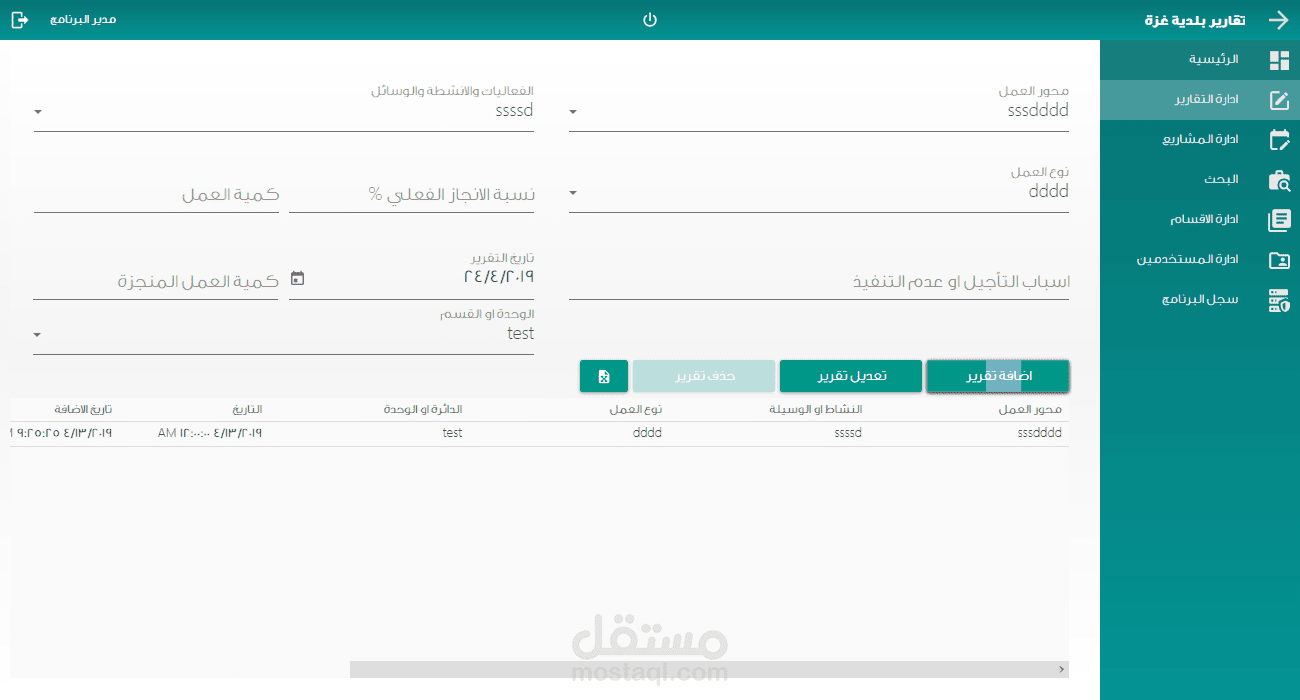Click the تعديل تقرير button
Viewport: 1300px width, 700px height.
tap(851, 376)
